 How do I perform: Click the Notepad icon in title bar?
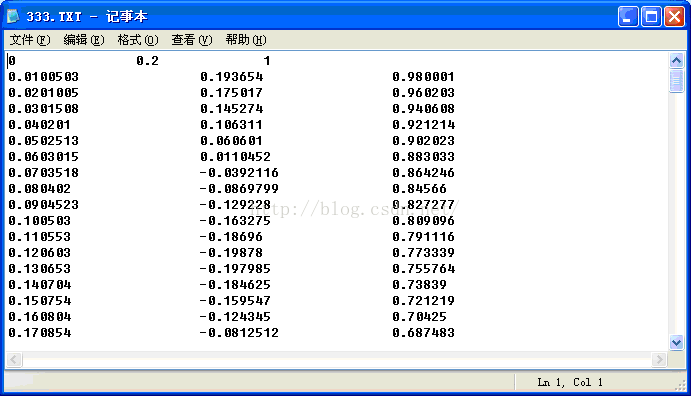tap(13, 17)
